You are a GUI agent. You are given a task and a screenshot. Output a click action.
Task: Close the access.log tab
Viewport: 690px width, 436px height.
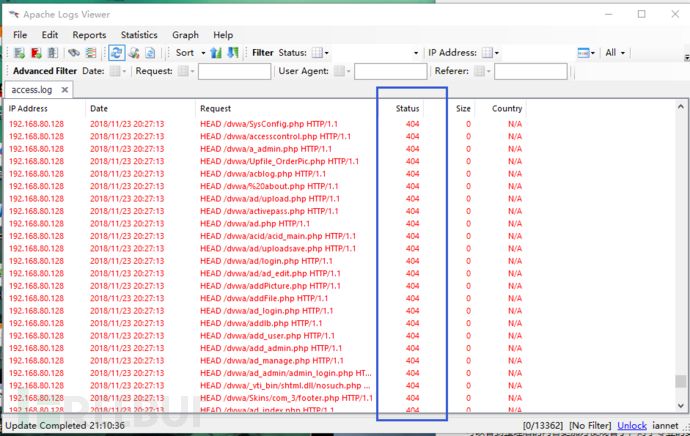click(x=65, y=89)
